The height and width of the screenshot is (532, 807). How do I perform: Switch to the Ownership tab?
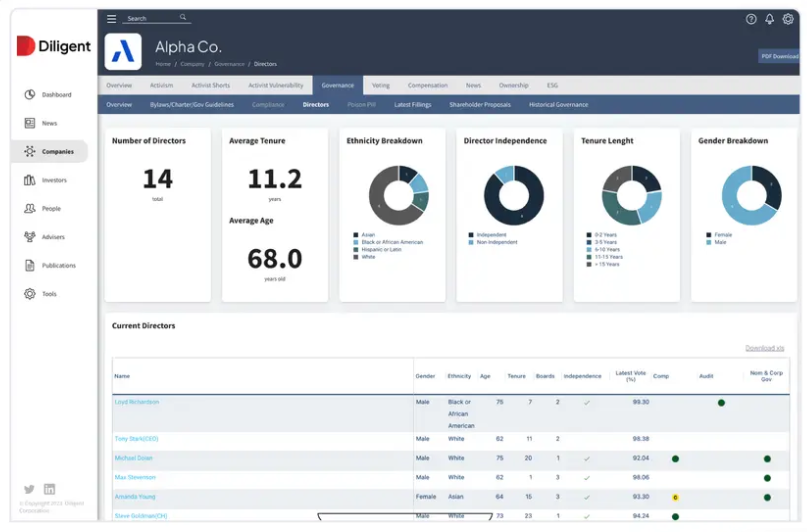(x=514, y=85)
